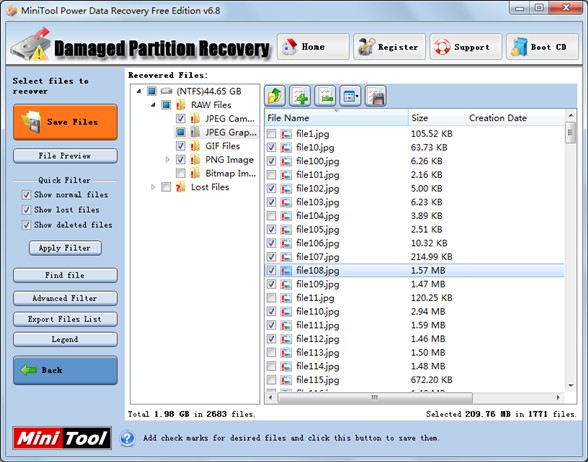Select the file115.jpg file name
Image resolution: width=588 pixels, height=462 pixels.
coord(318,380)
